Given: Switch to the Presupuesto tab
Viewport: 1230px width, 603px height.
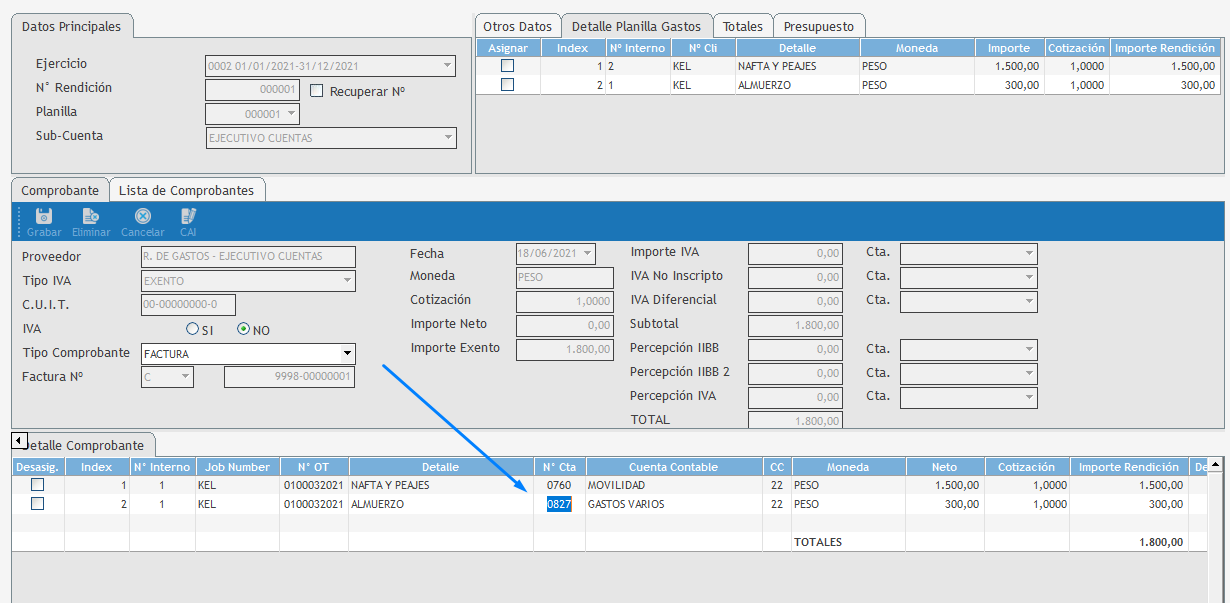Looking at the screenshot, I should [x=819, y=27].
